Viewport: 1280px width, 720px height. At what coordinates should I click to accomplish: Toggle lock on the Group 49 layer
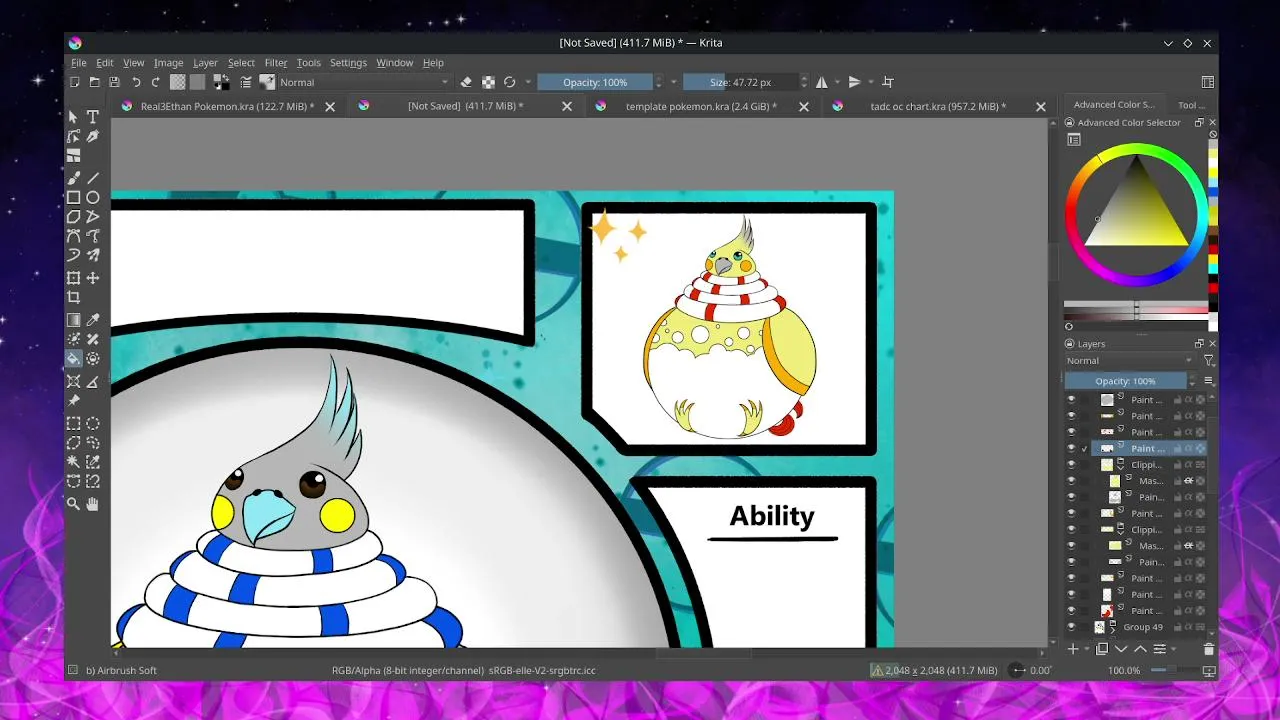(1177, 627)
